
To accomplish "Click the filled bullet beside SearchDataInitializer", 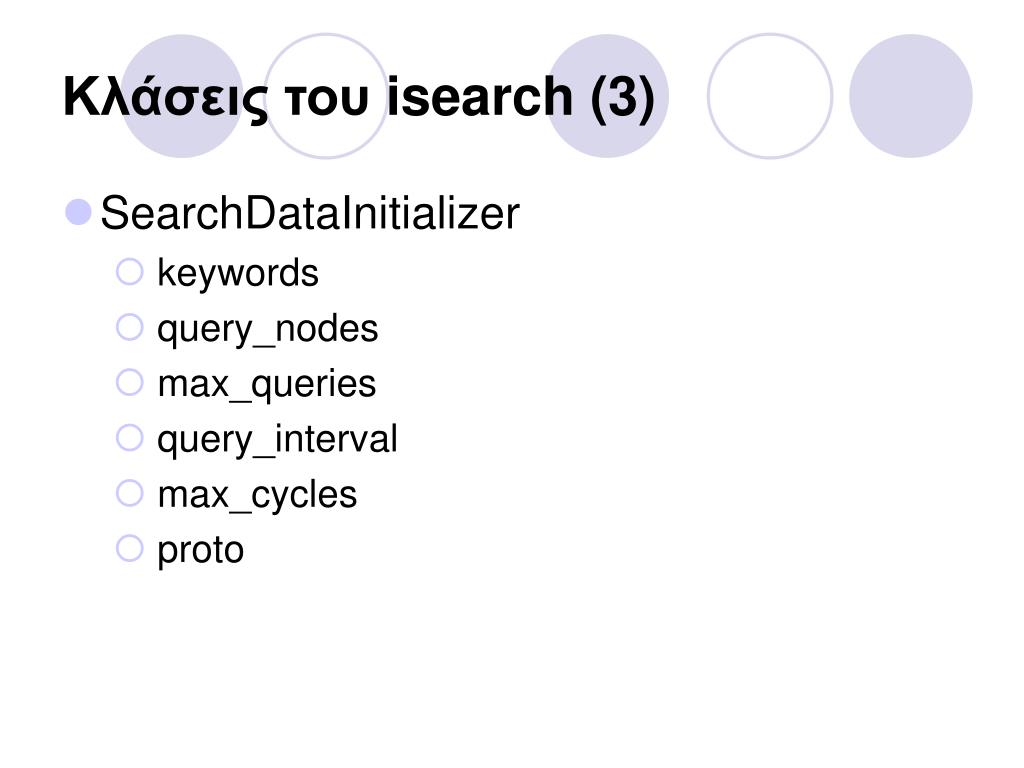I will [78, 212].
